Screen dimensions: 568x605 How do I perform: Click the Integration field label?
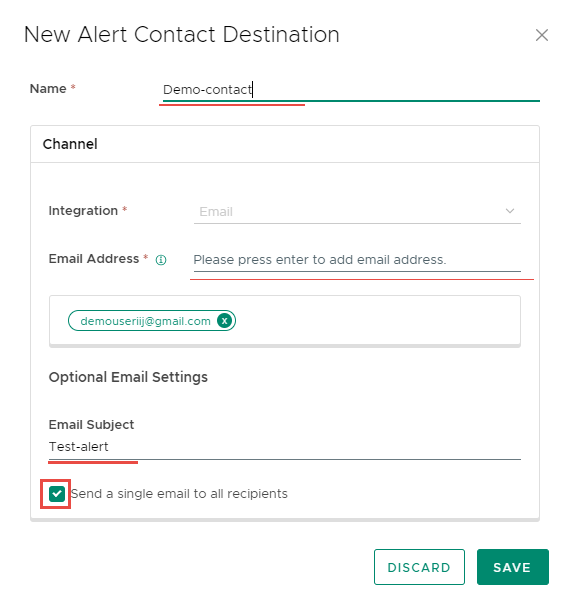tap(83, 211)
